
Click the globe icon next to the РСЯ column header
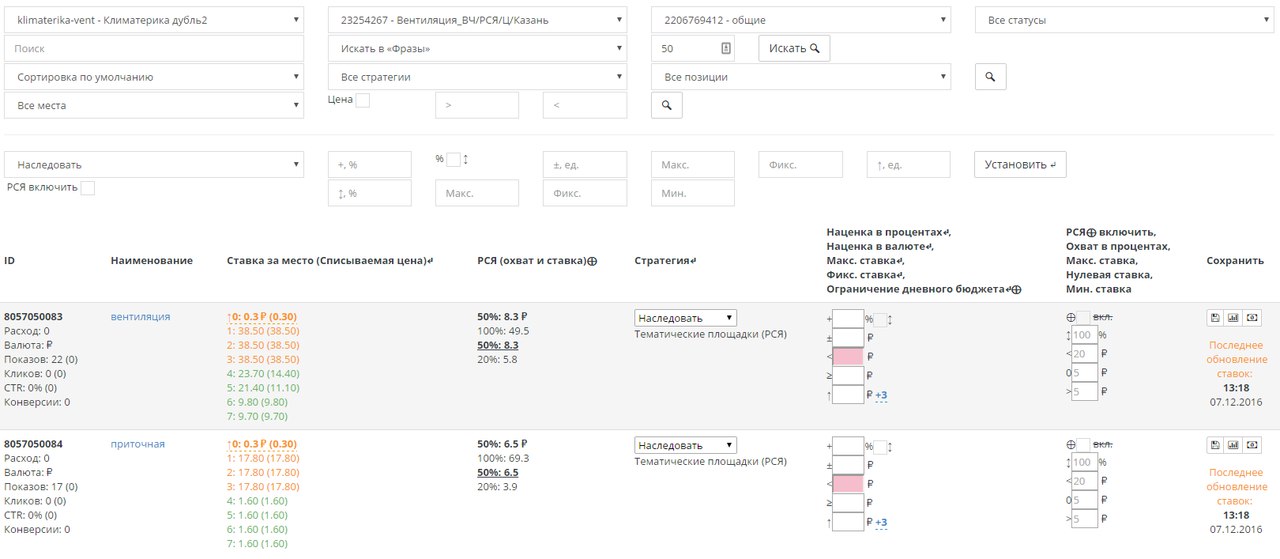[x=592, y=261]
